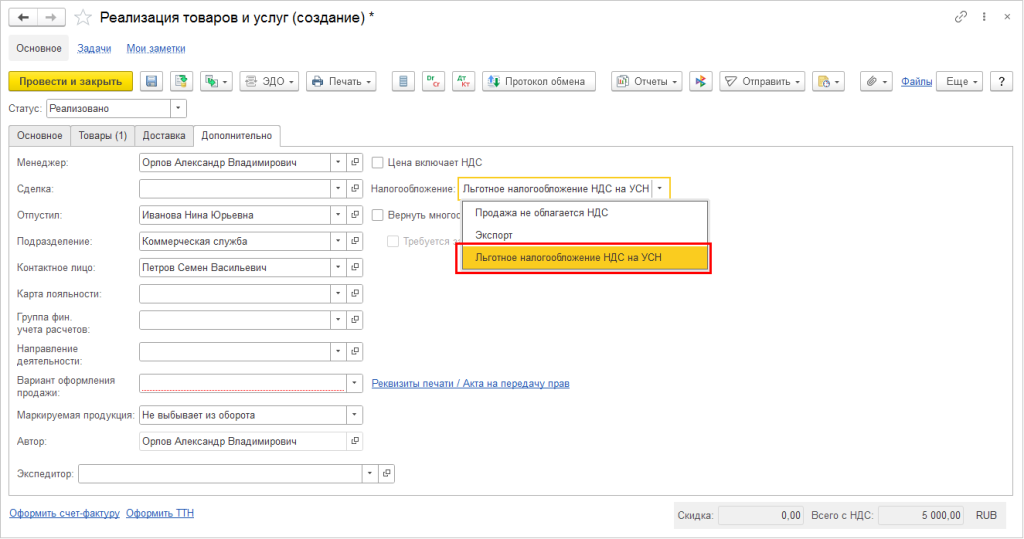Enable 'Цена включает НДС' checkbox

(x=377, y=163)
